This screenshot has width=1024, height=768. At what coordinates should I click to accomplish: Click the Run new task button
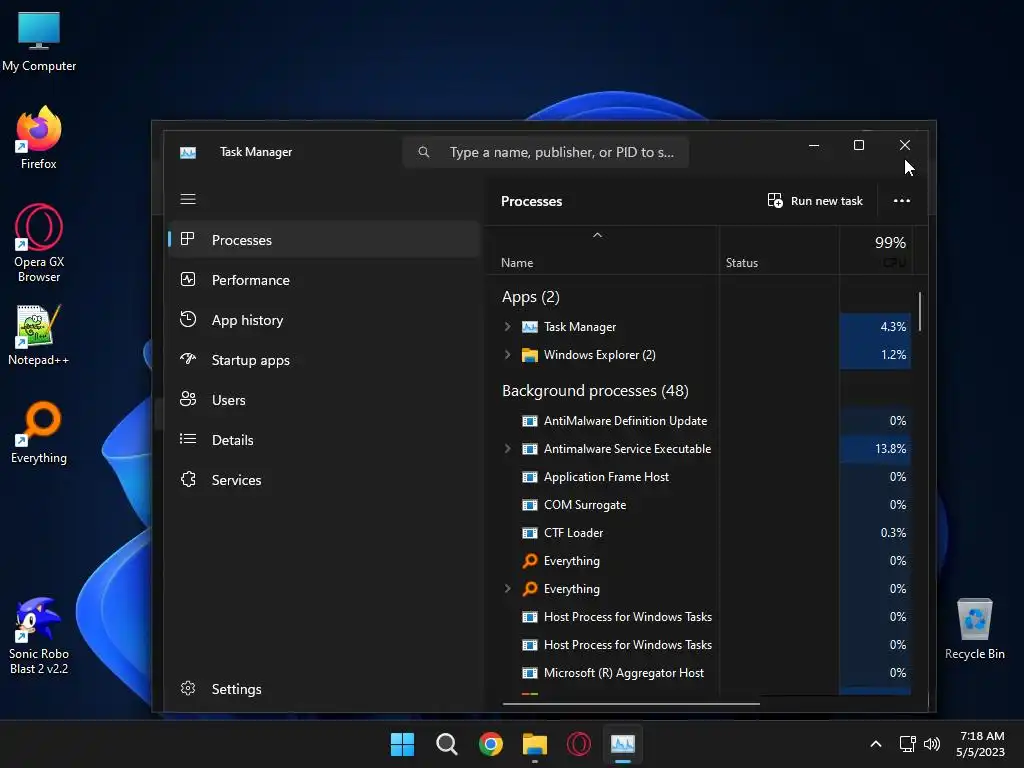815,201
